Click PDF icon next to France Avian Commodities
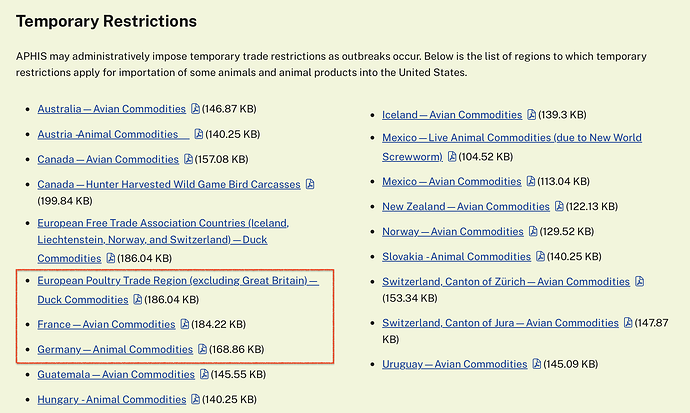Image resolution: width=690 pixels, height=413 pixels. point(185,324)
